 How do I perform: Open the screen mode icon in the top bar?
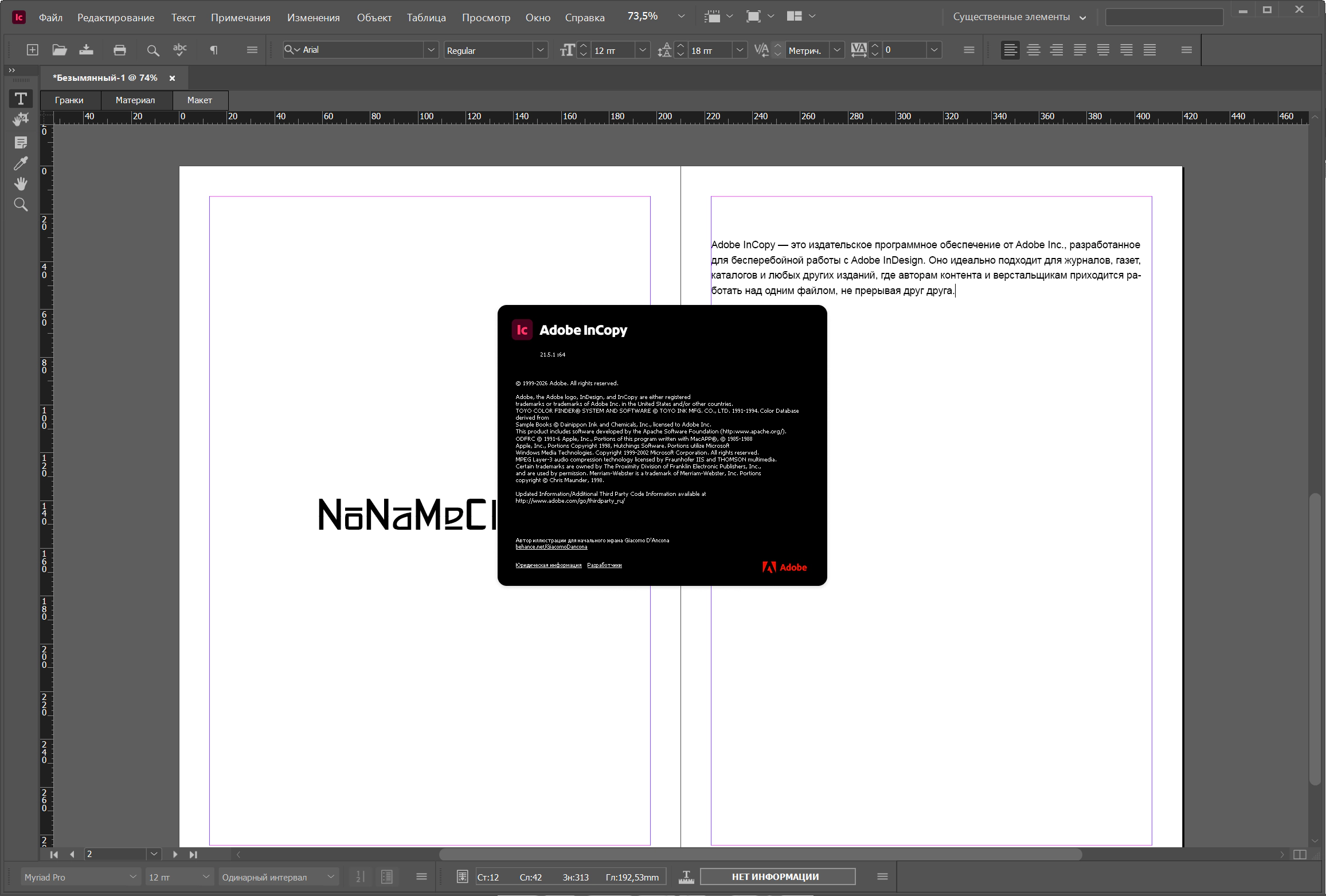(753, 17)
